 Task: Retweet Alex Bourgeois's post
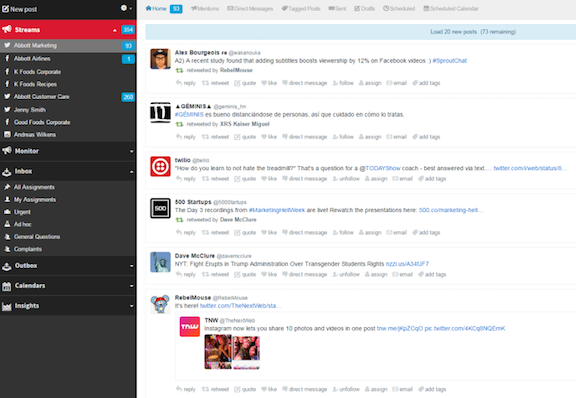[215, 83]
